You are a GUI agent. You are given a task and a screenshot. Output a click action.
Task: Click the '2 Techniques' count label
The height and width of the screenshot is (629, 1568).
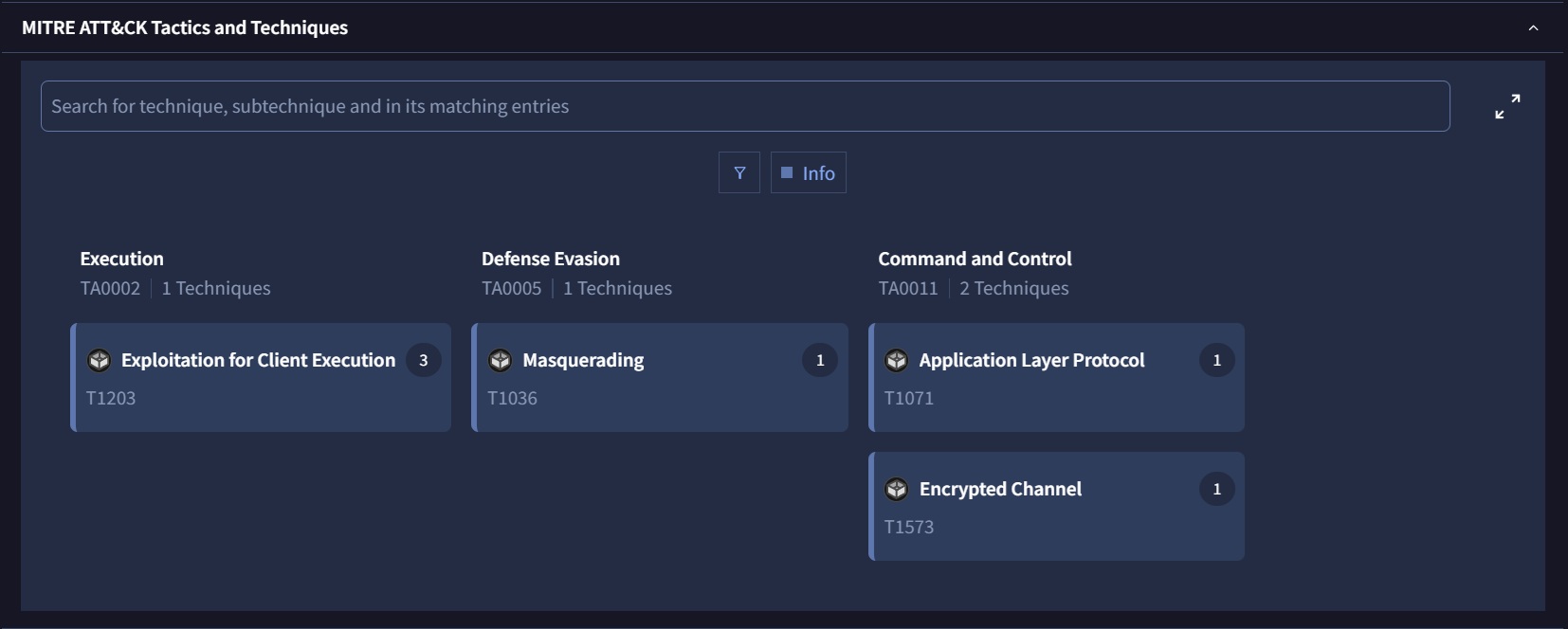1013,288
